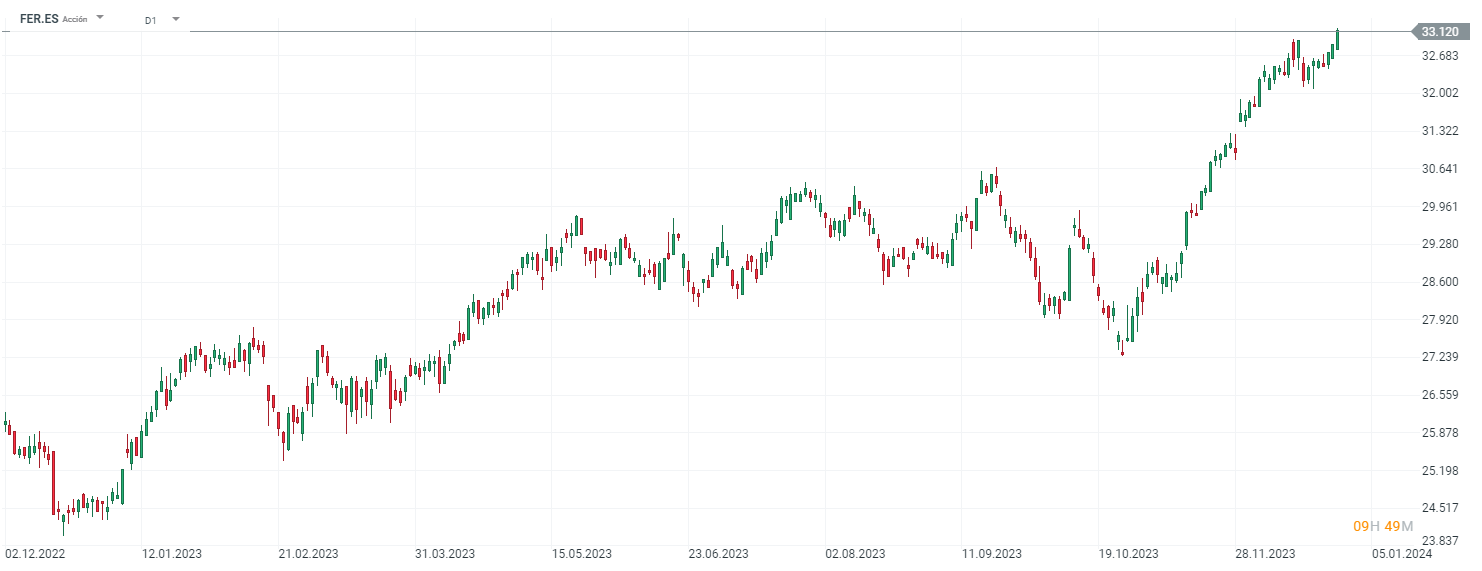
Task: Click the 09H 49M candle countdown timer
Action: pos(1383,526)
